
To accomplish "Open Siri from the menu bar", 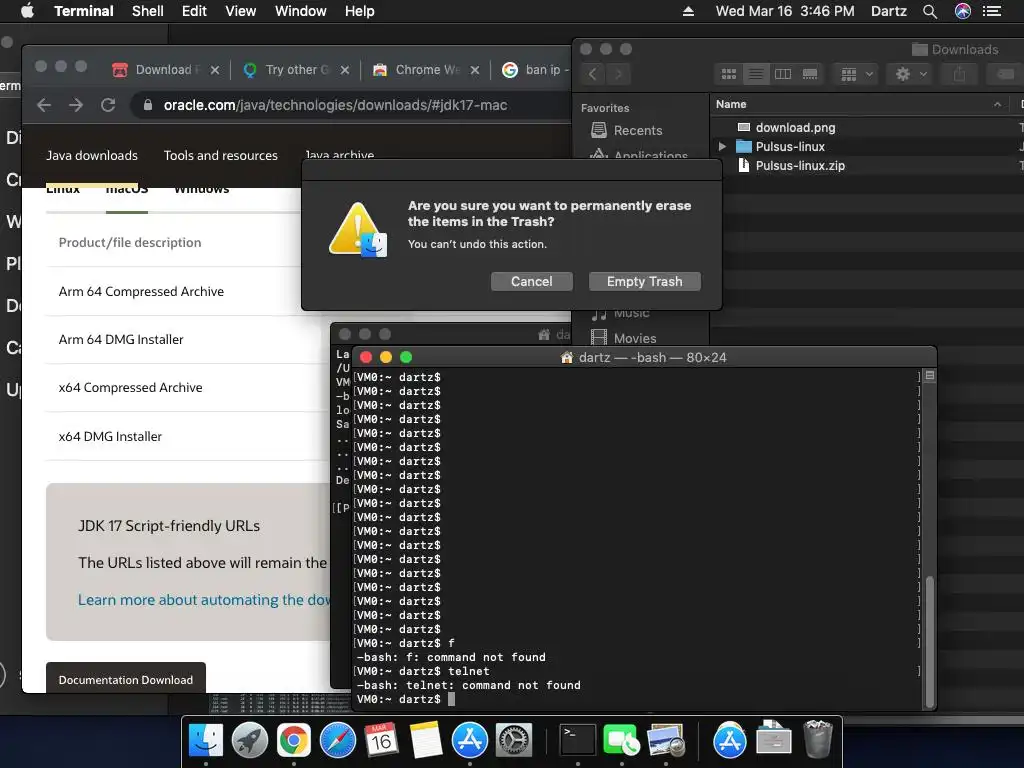I will (x=963, y=11).
